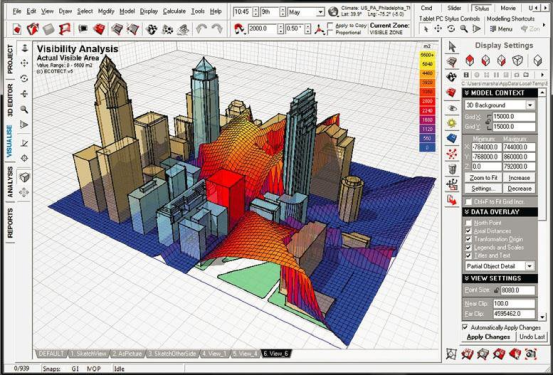The image size is (554, 376).
Task: Select the arrow pointer tool above the right icon column
Action: click(452, 47)
